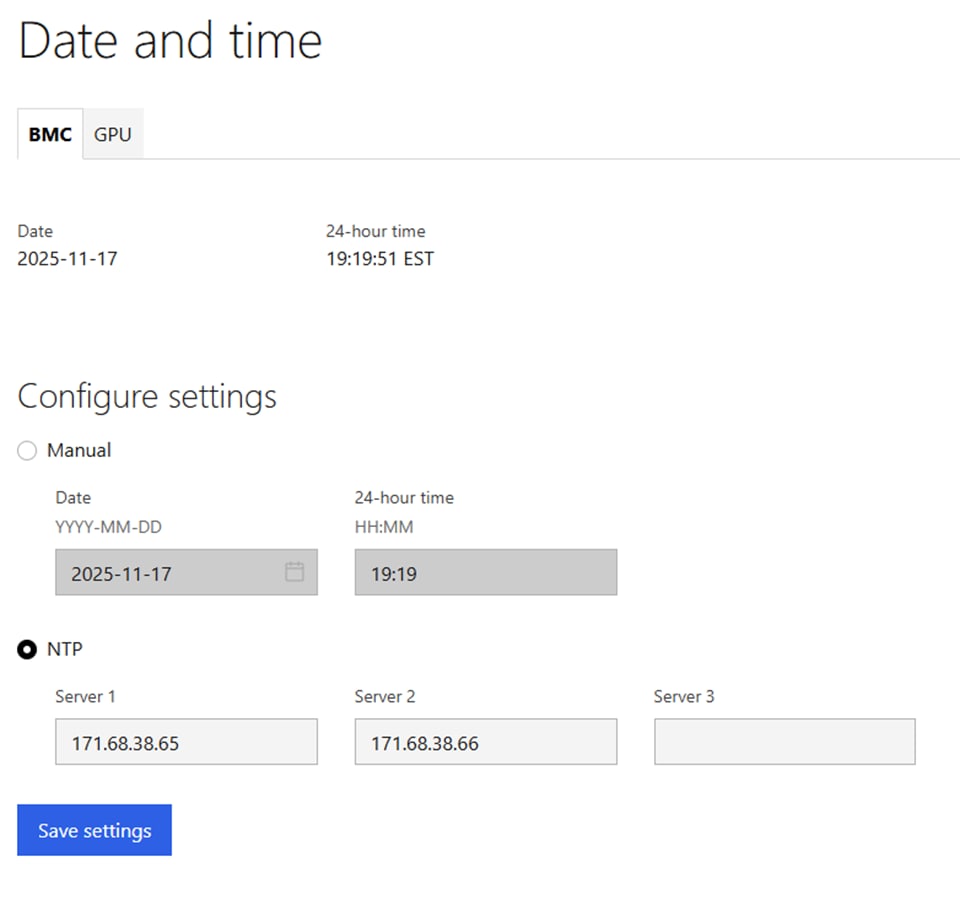
Task: Click the "Server 1" field label
Action: coord(85,697)
